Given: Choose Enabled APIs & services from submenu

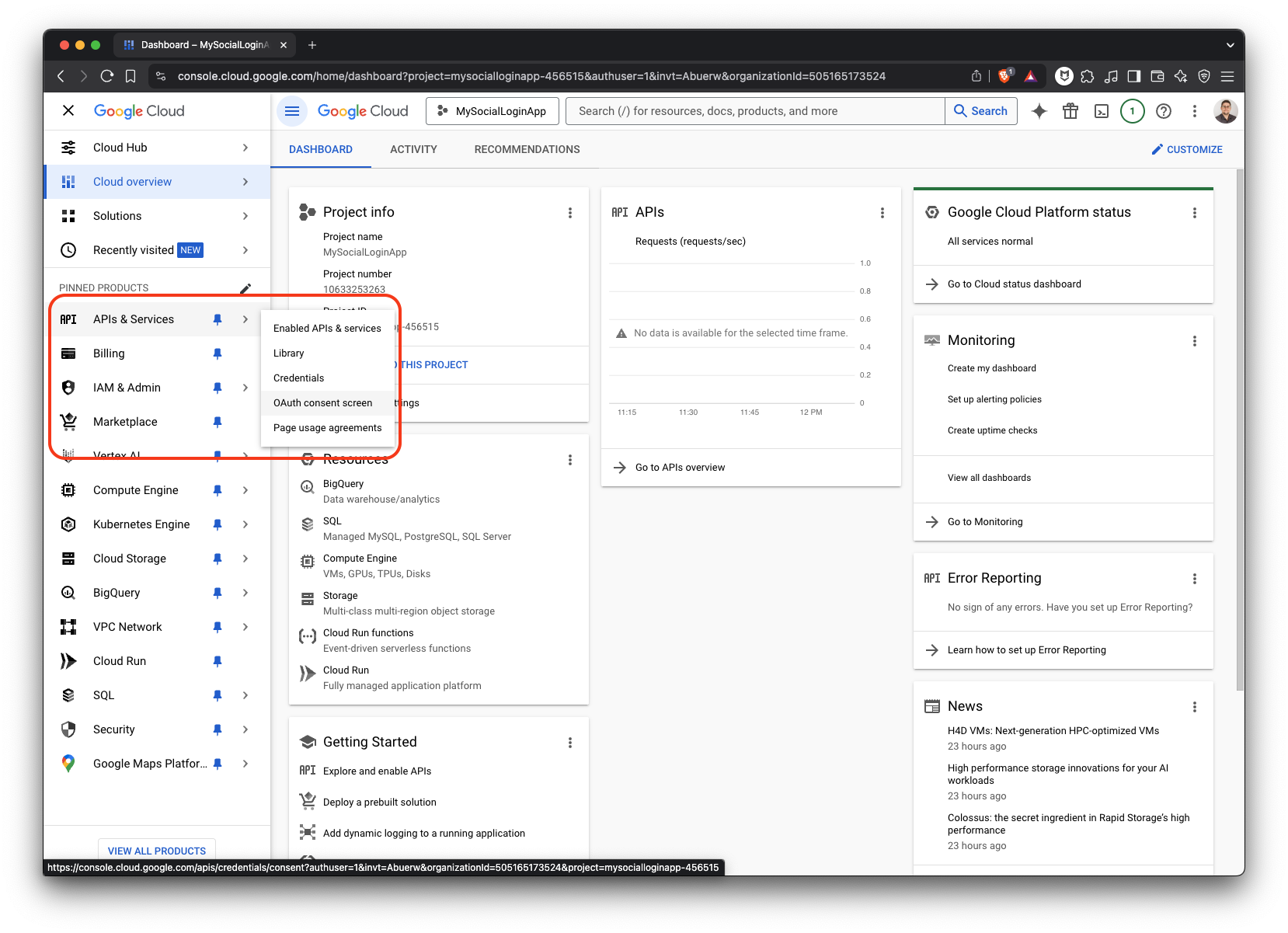Looking at the screenshot, I should (x=327, y=329).
